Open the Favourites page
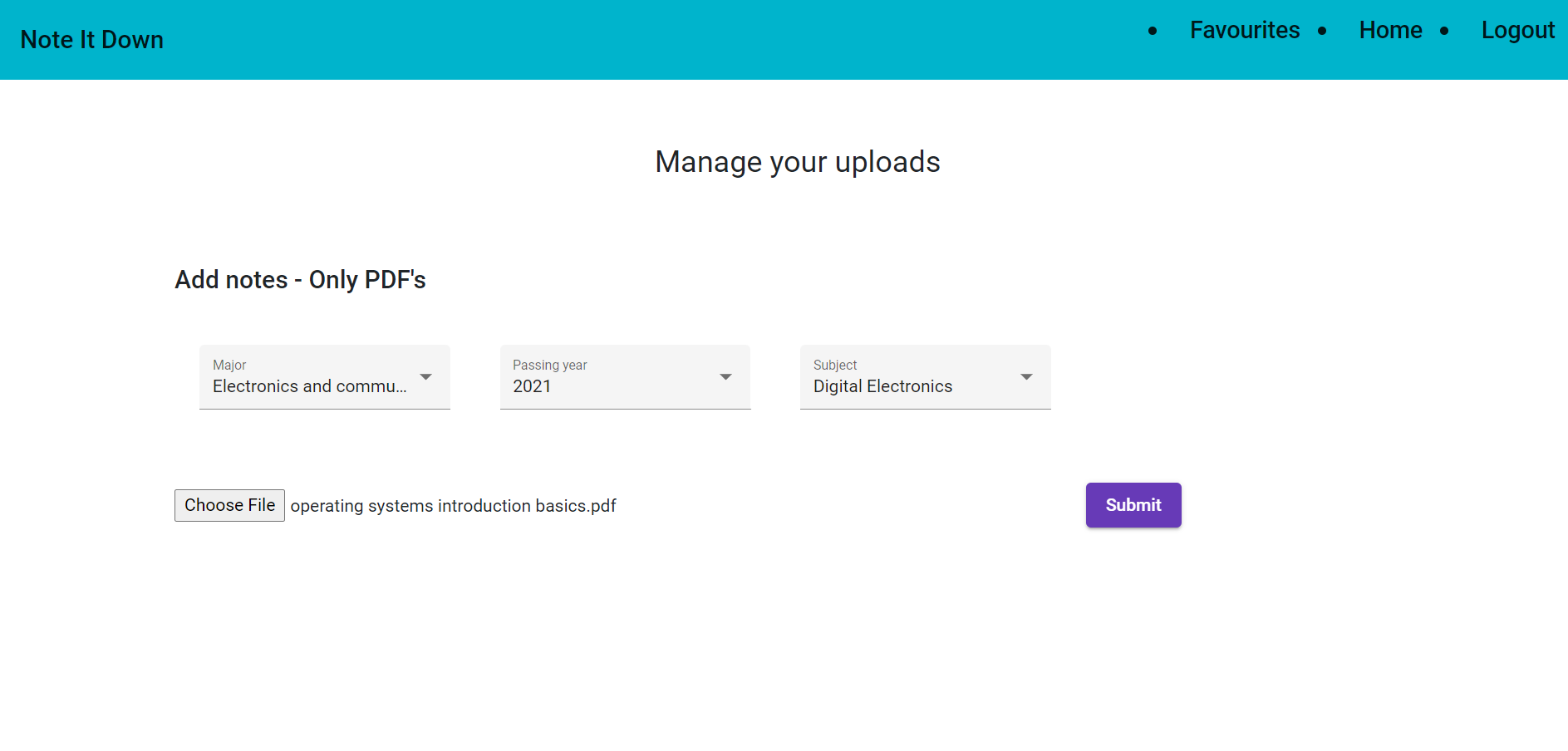Image resolution: width=1568 pixels, height=751 pixels. click(x=1244, y=31)
